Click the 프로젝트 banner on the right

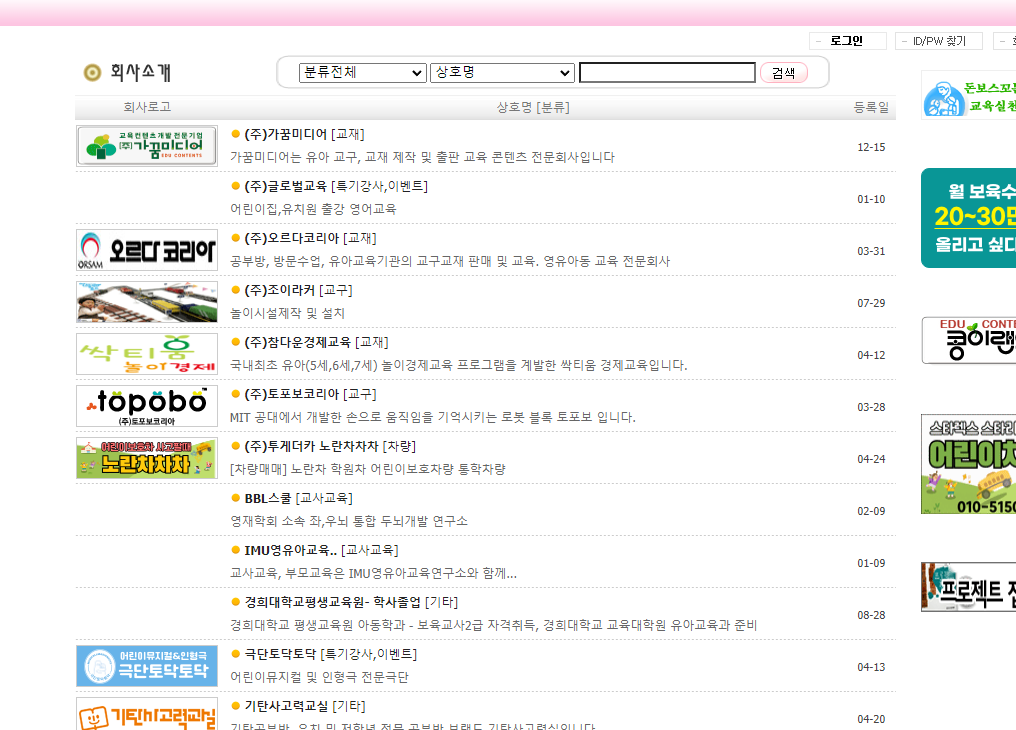tap(969, 587)
